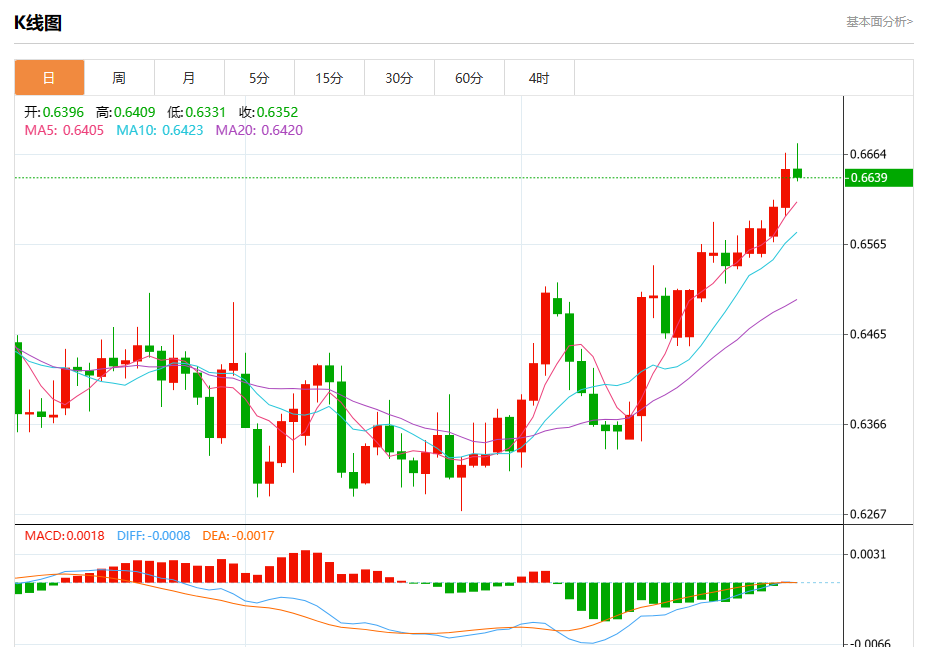Image resolution: width=949 pixels, height=647 pixels.
Task: Switch to the 月 monthly tab
Action: coord(189,77)
